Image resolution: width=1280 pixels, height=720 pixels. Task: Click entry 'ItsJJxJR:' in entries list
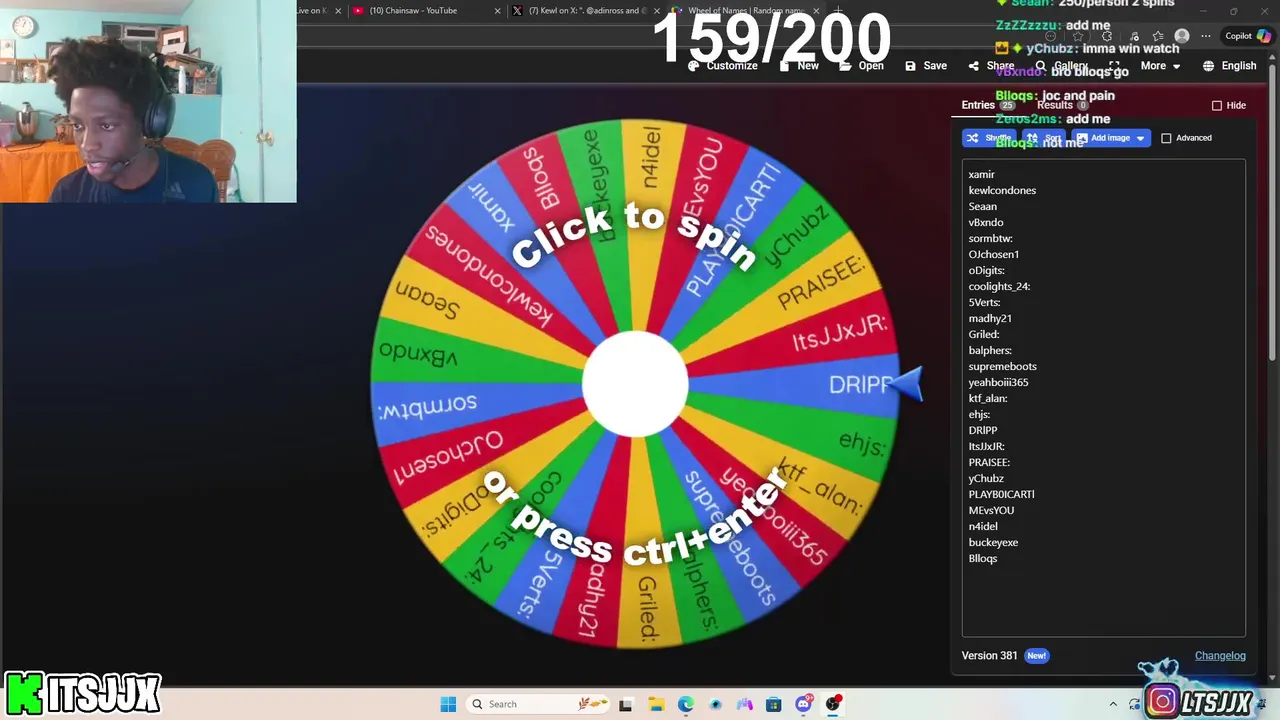[x=987, y=446]
